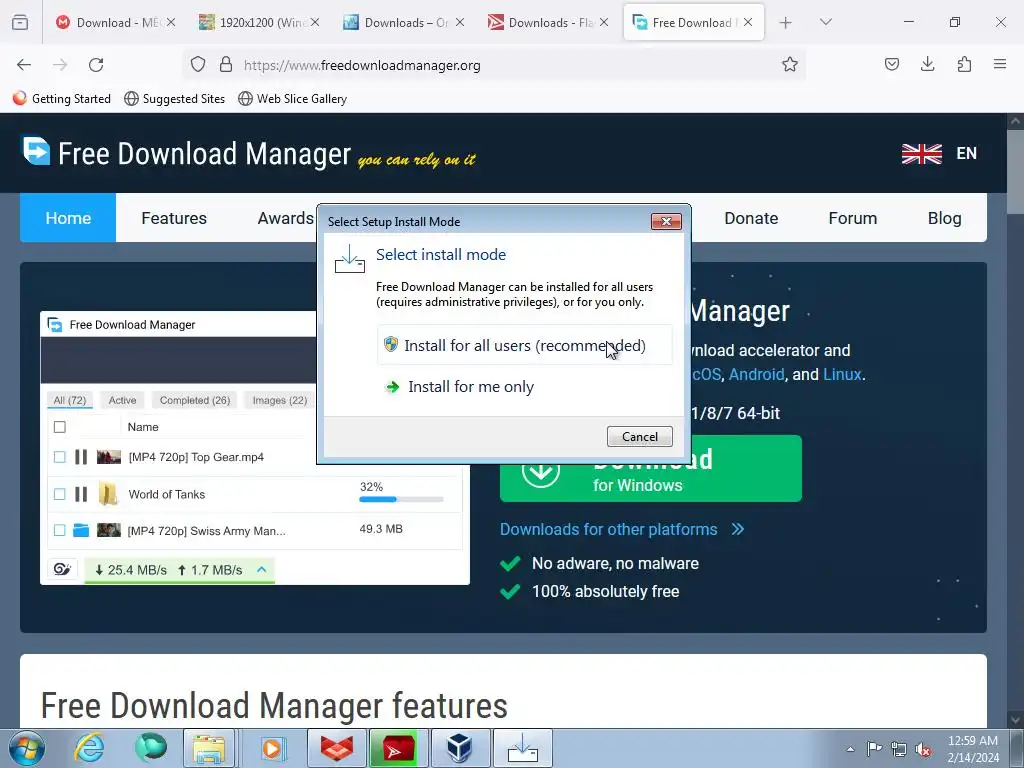Click the freedownloadmanager.org address bar
The image size is (1024, 768).
493,65
